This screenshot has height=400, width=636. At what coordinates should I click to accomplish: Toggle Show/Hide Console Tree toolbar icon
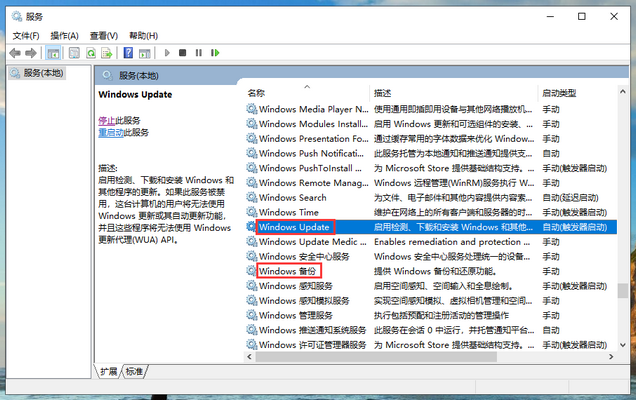tap(53, 52)
